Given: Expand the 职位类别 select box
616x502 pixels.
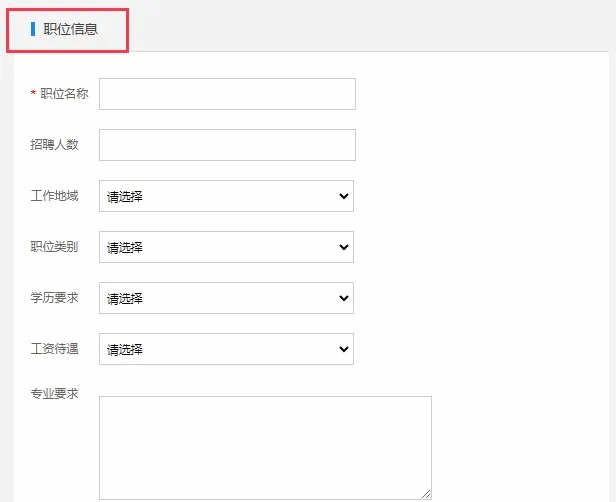Looking at the screenshot, I should pyautogui.click(x=226, y=247).
